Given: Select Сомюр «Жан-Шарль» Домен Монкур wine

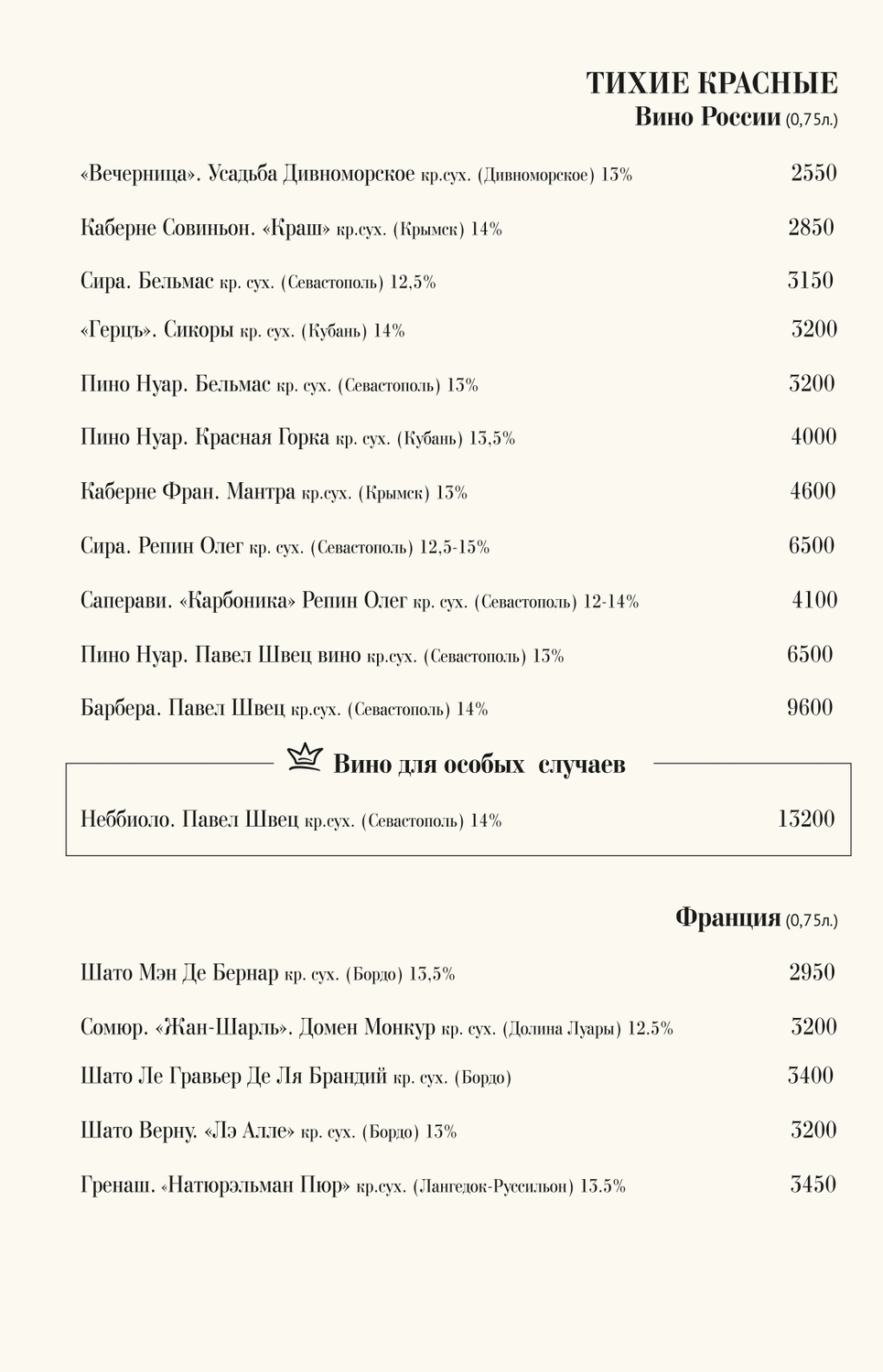Looking at the screenshot, I should [376, 1028].
